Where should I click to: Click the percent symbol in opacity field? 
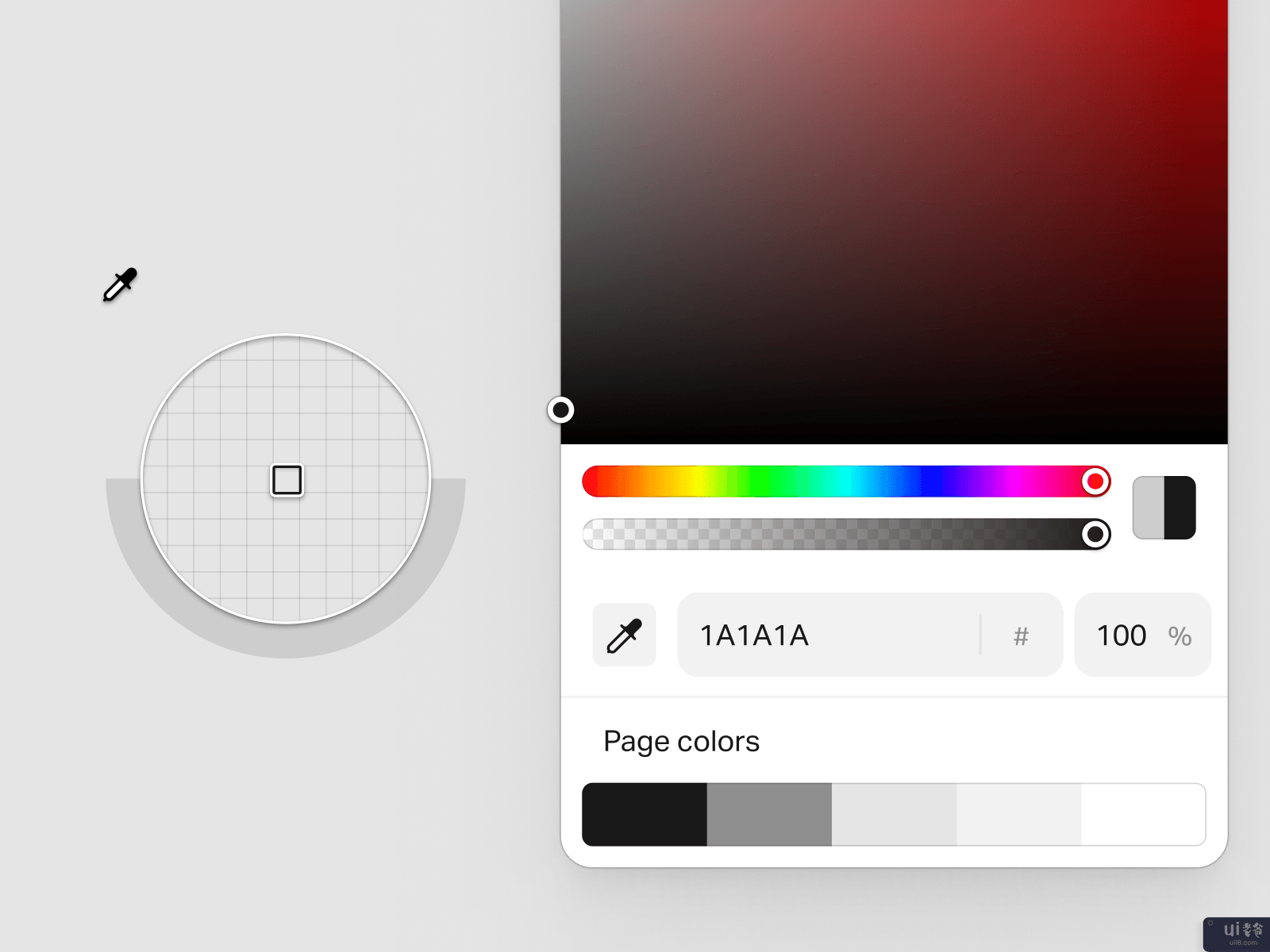tap(1180, 635)
